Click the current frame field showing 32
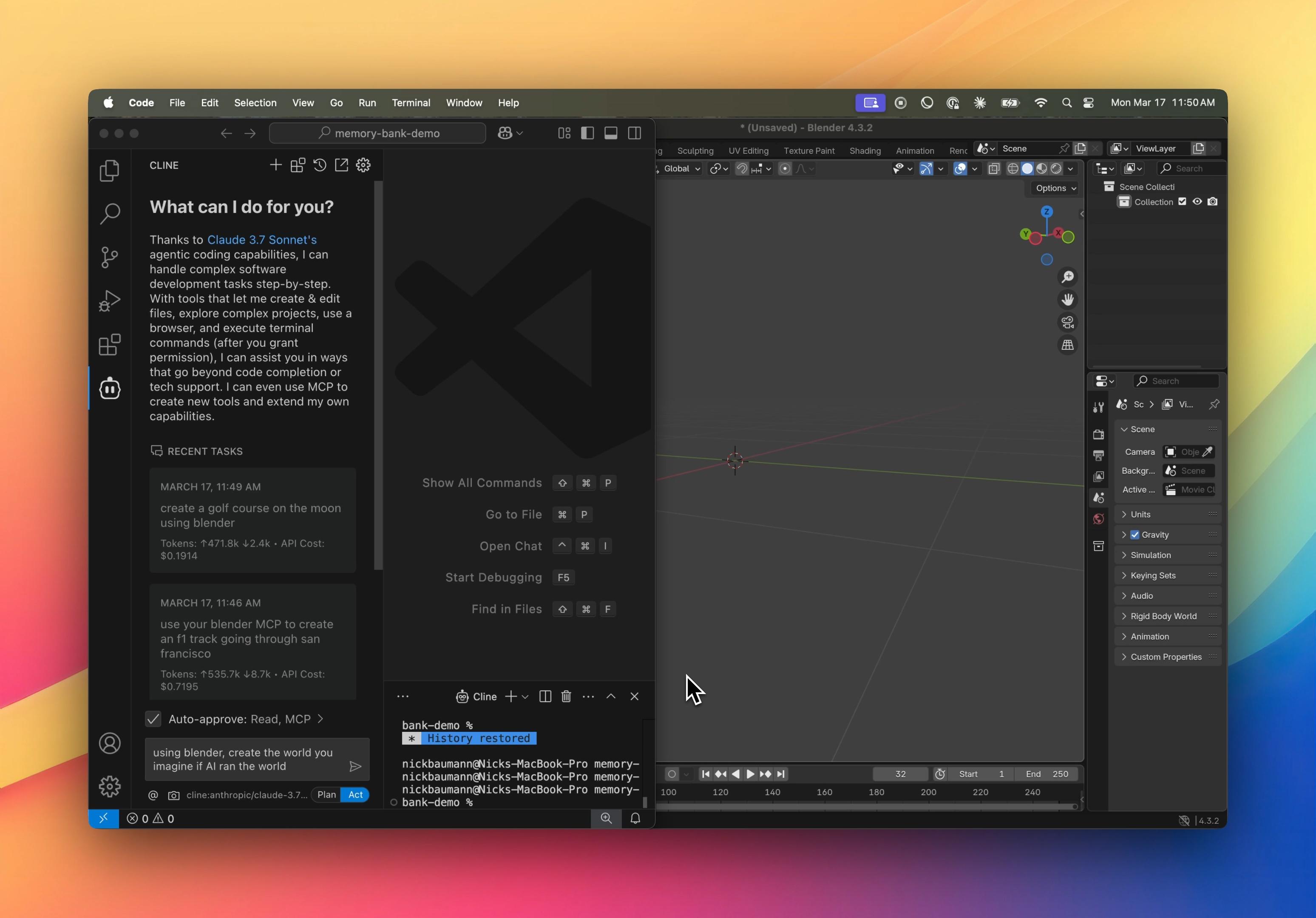Image resolution: width=1316 pixels, height=918 pixels. 900,774
